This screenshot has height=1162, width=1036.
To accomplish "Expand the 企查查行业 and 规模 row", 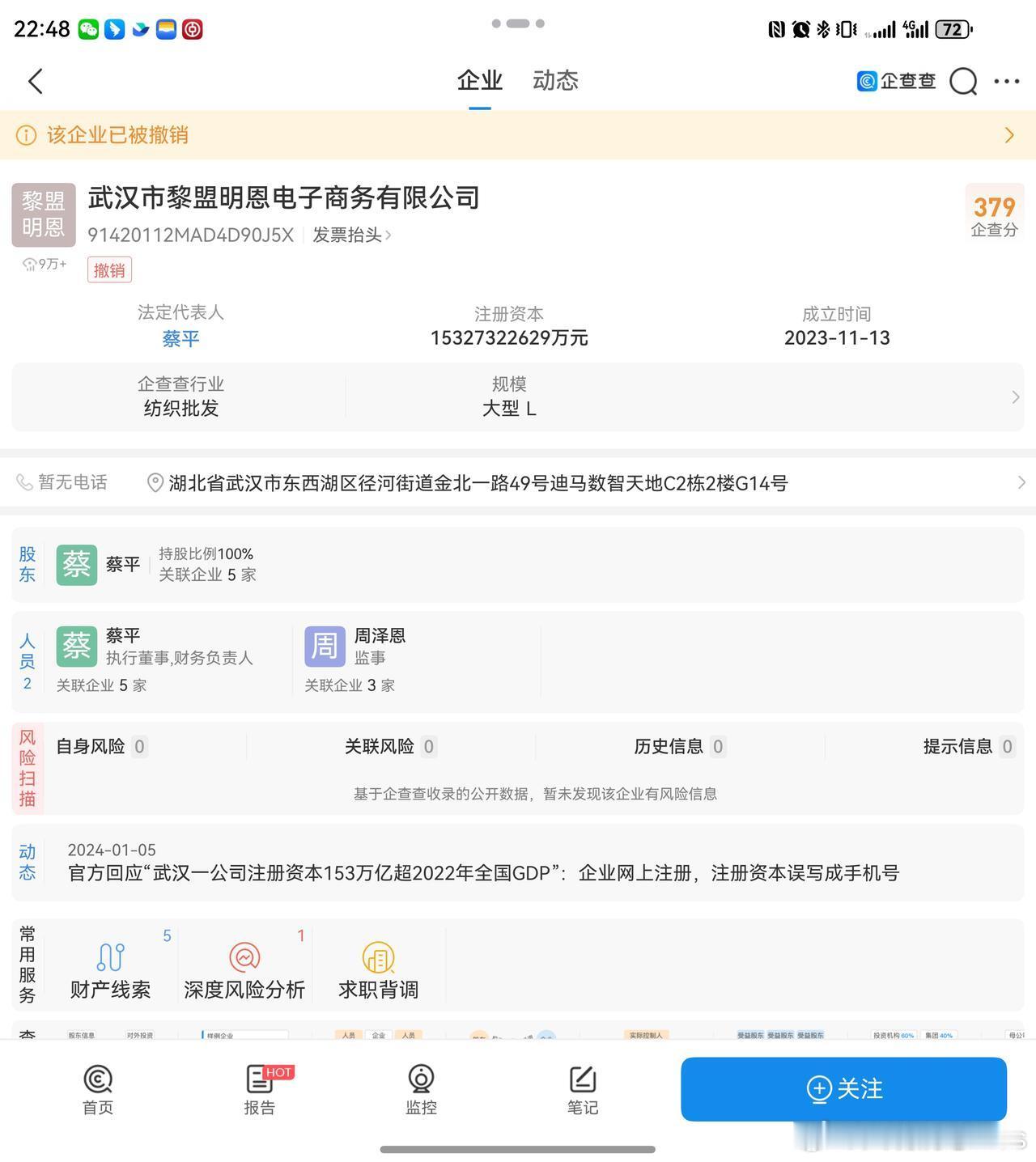I will (x=1017, y=397).
